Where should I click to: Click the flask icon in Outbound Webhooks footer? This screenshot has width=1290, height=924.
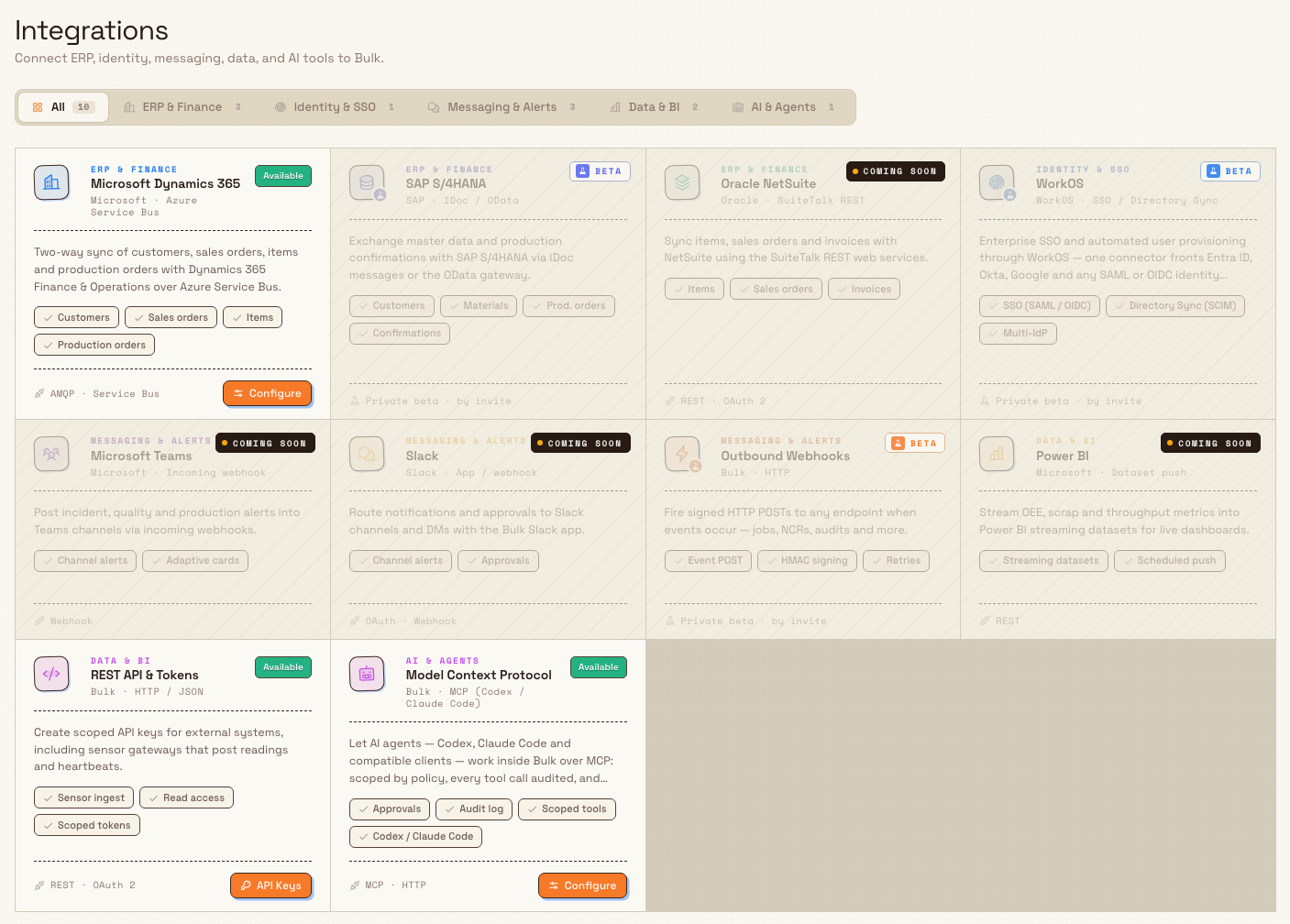(670, 621)
